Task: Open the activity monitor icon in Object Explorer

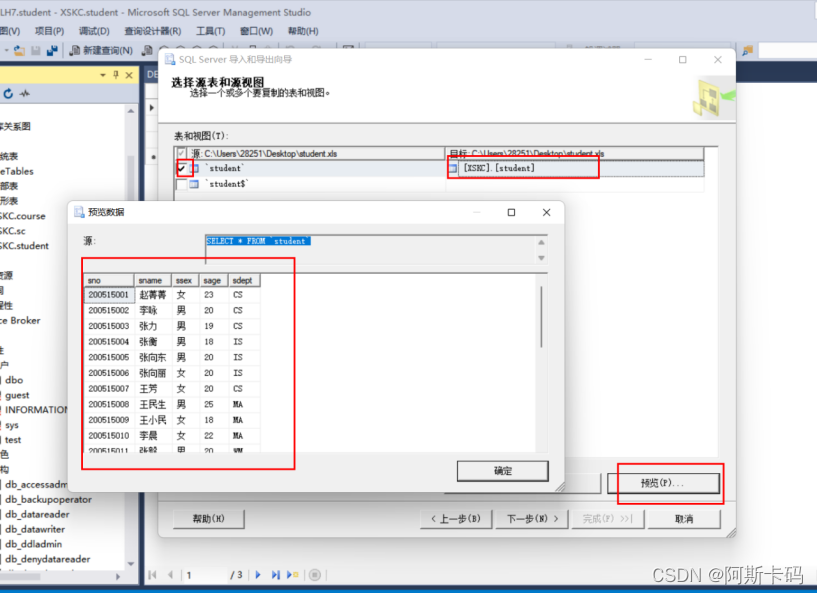Action: [25, 94]
